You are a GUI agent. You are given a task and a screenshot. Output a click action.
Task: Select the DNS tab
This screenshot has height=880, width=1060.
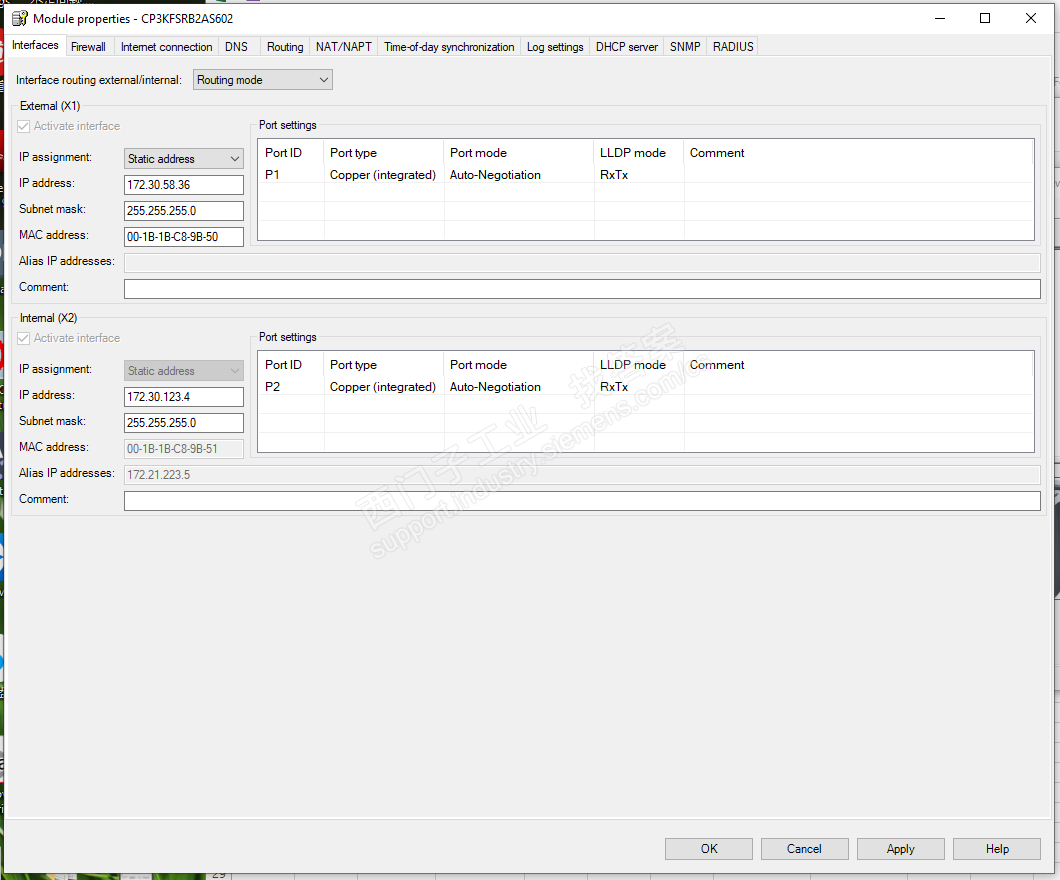(x=237, y=47)
